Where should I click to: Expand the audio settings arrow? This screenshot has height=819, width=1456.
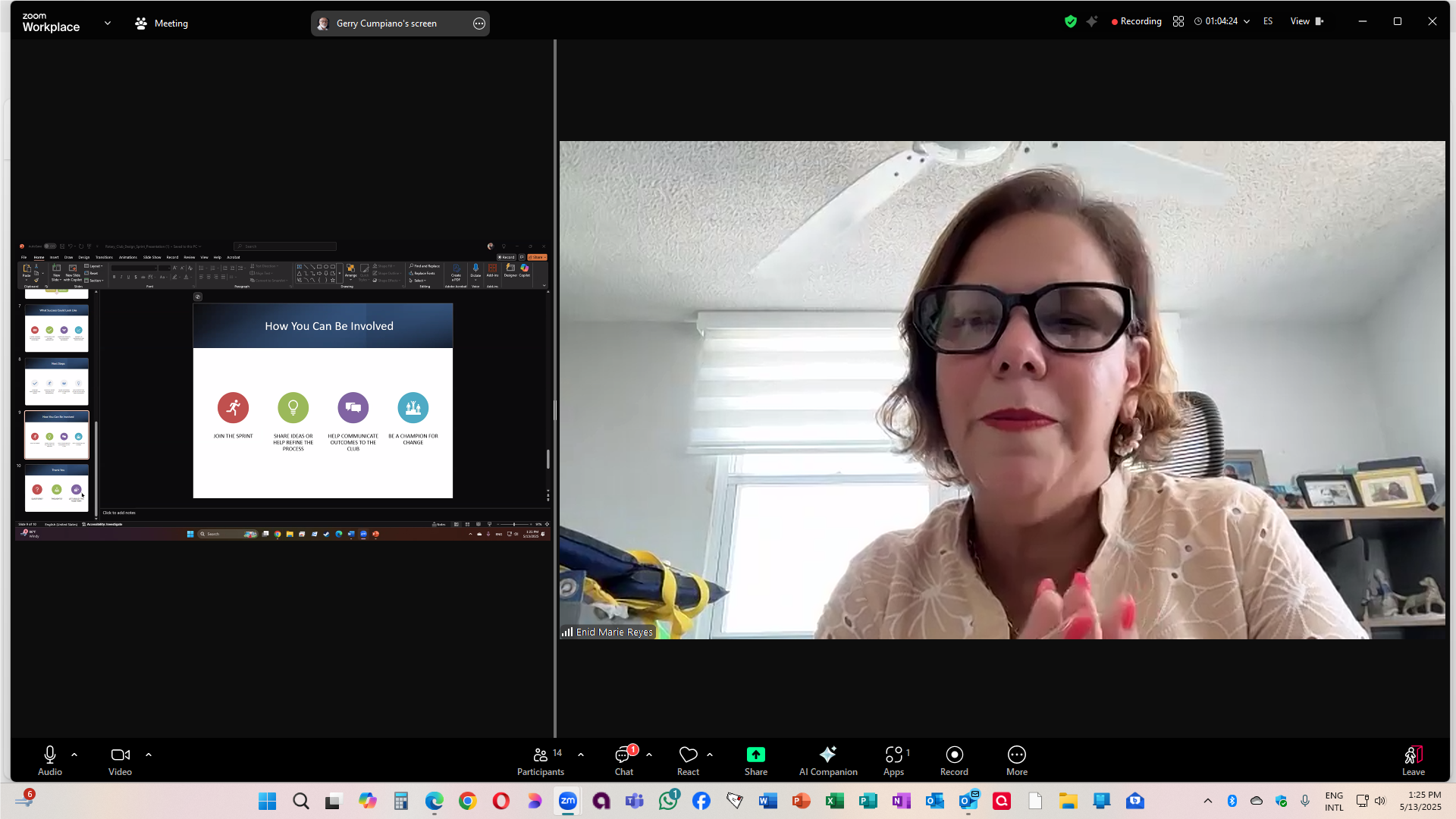point(74,755)
